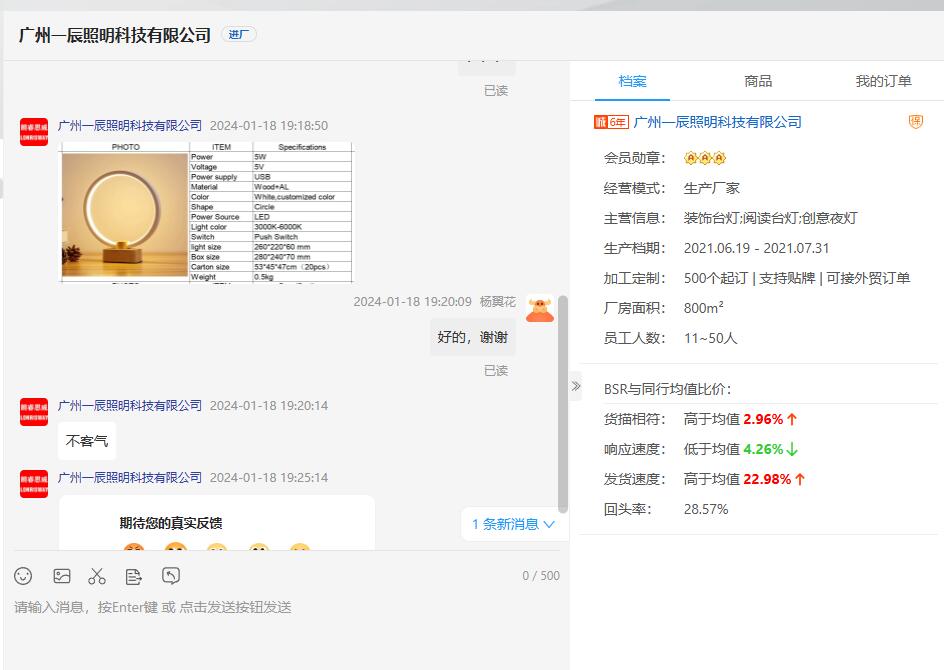Click the gold member medal icons

tap(704, 158)
